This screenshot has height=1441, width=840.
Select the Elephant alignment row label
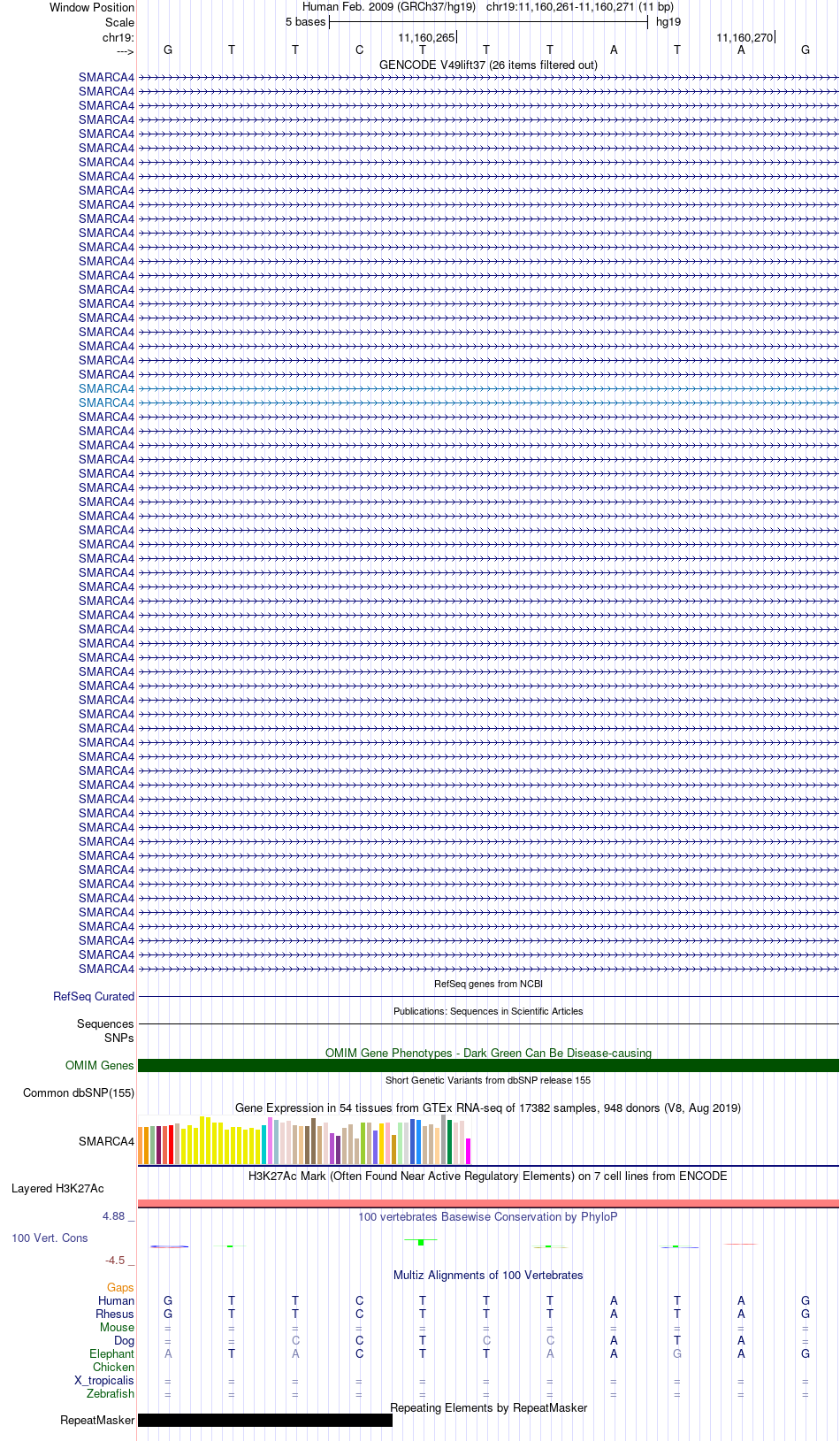point(111,1353)
